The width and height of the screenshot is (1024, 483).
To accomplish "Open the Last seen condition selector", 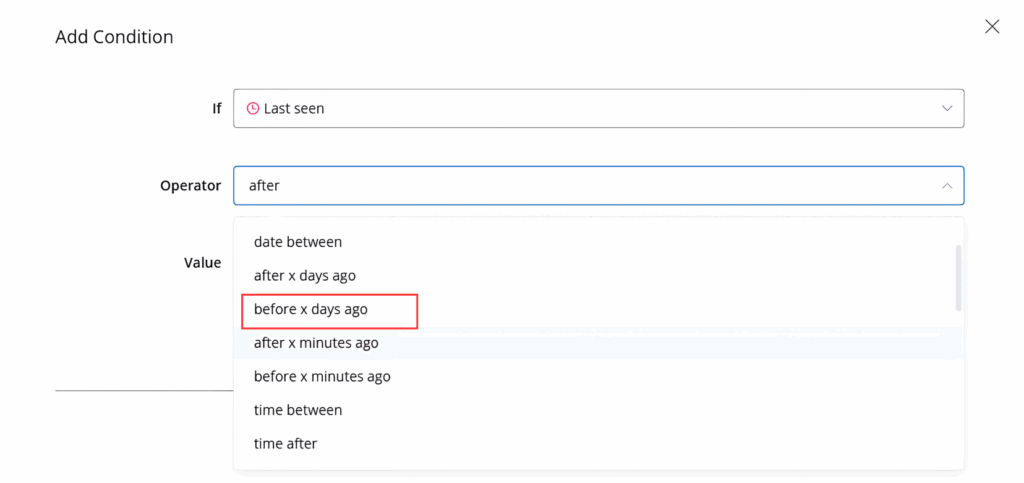I will click(598, 108).
